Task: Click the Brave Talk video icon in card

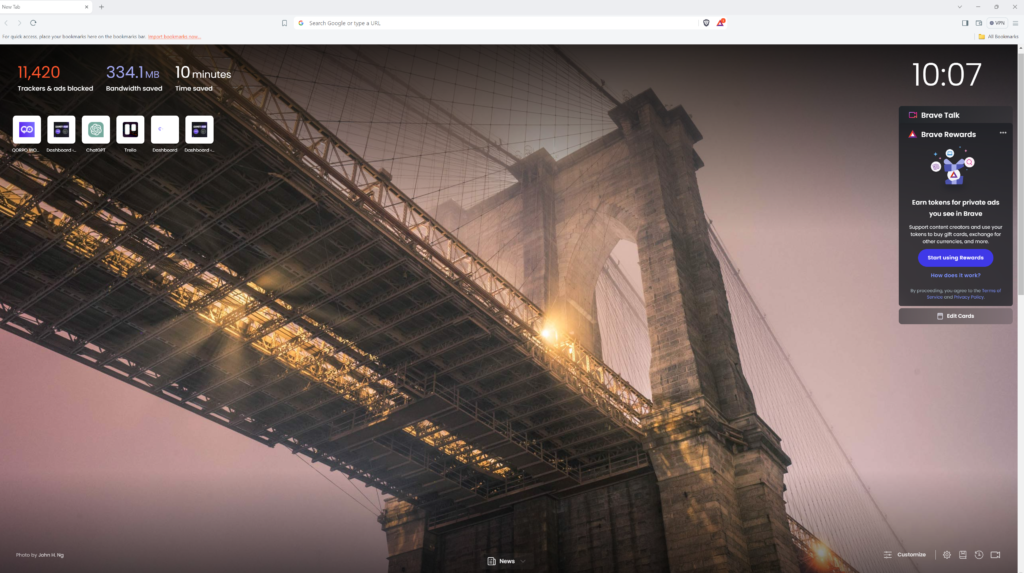Action: [x=912, y=115]
